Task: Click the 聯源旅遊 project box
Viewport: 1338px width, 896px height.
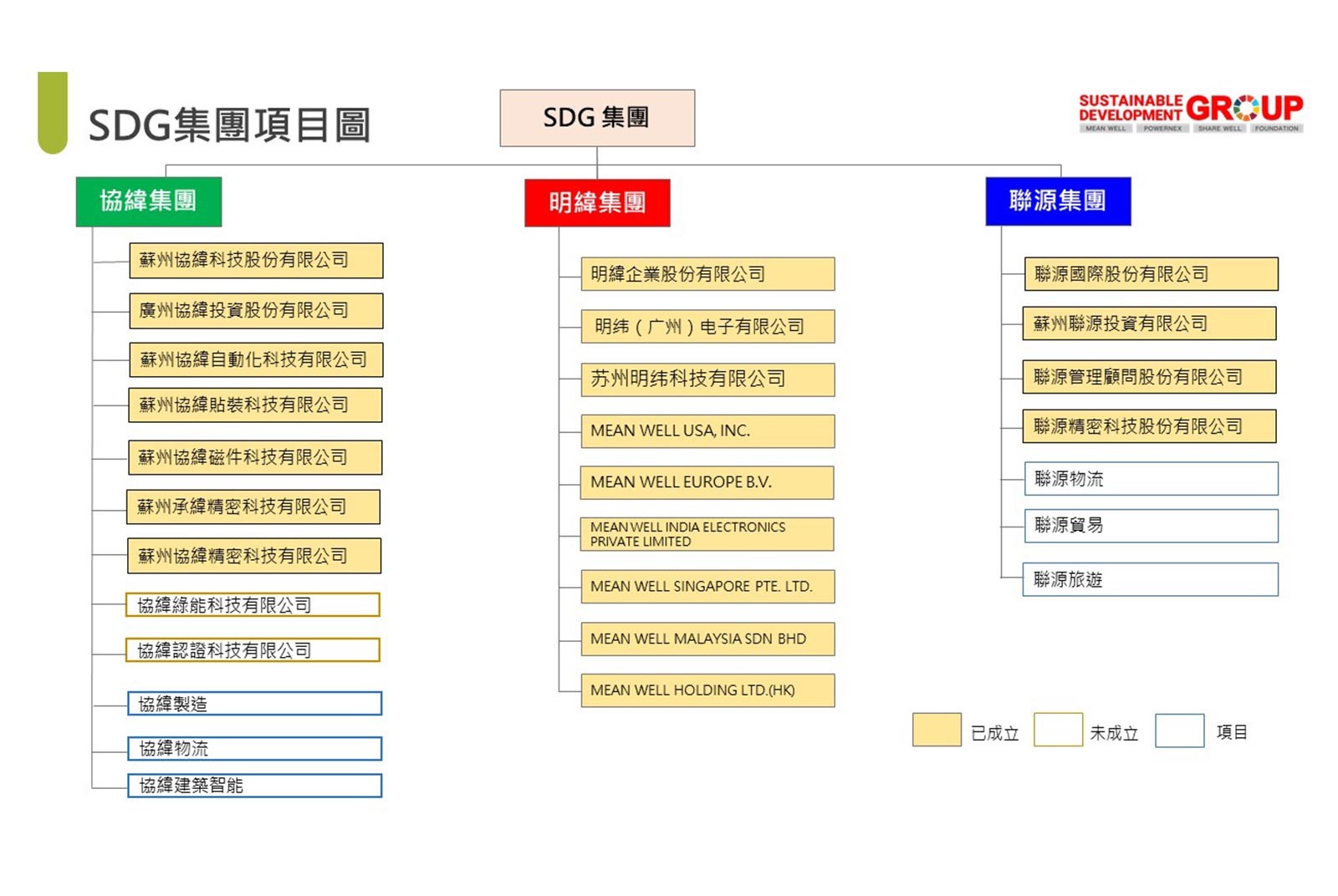Action: point(1150,579)
